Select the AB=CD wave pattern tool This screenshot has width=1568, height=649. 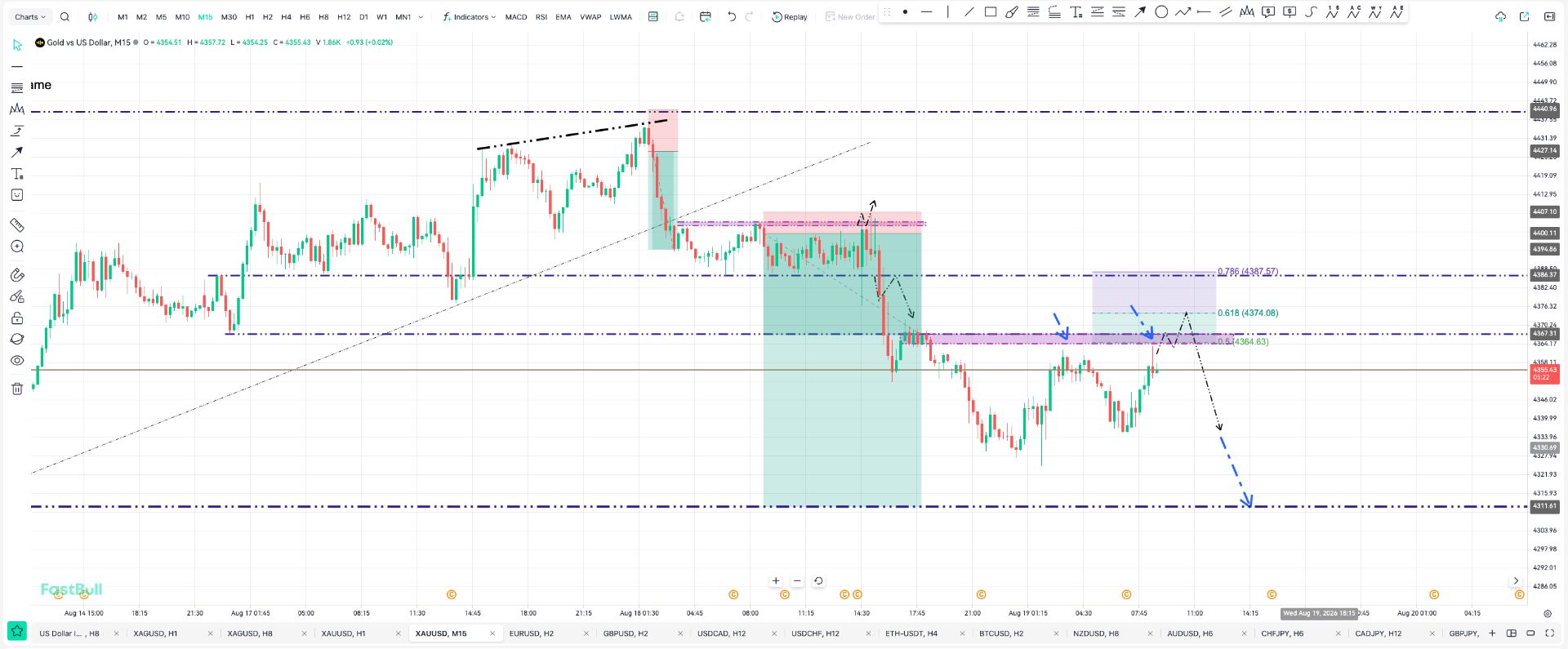click(1354, 12)
